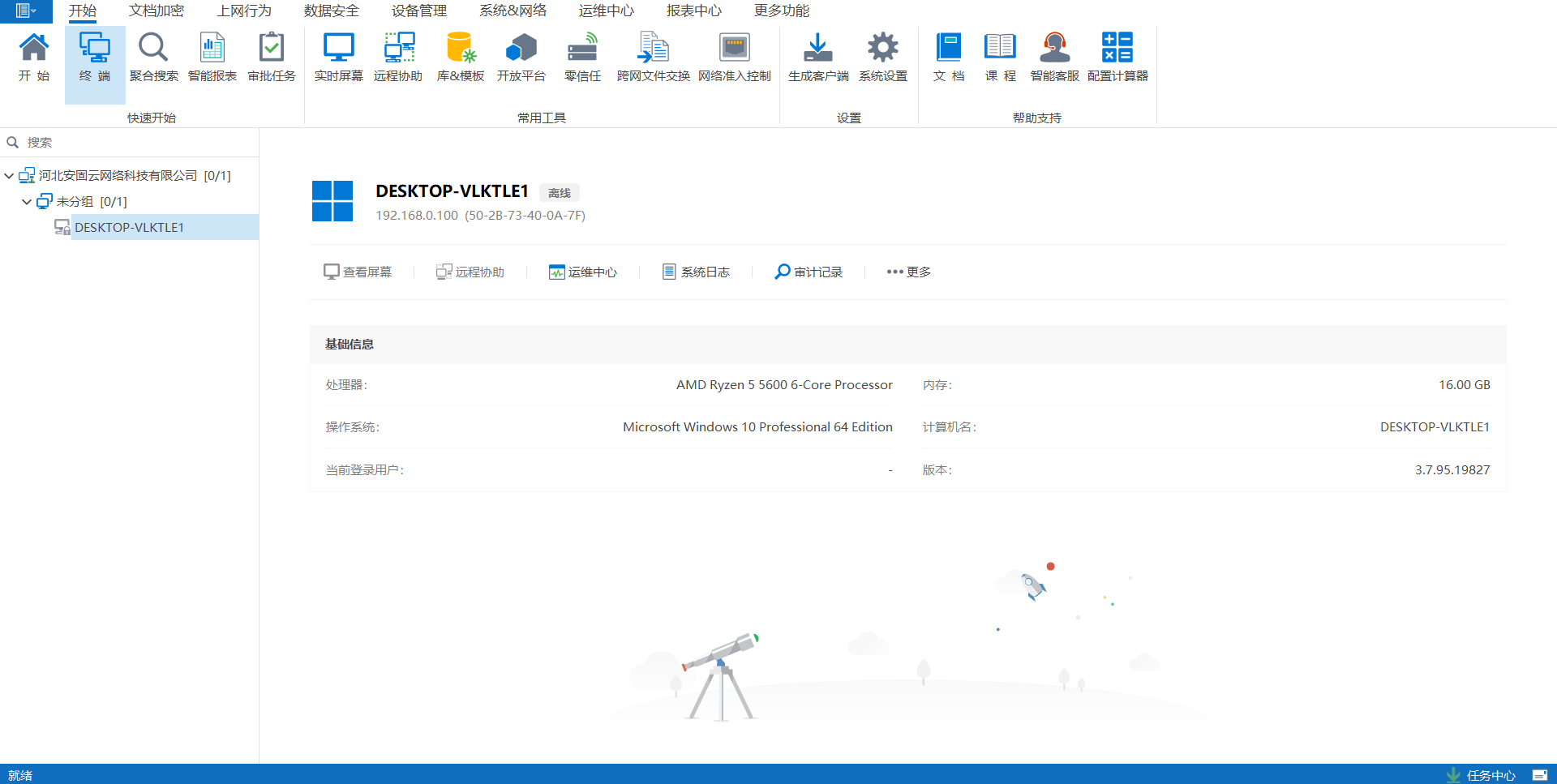The width and height of the screenshot is (1557, 784).
Task: Click the AMD Ryzen 5 5600 processor value
Action: point(784,385)
